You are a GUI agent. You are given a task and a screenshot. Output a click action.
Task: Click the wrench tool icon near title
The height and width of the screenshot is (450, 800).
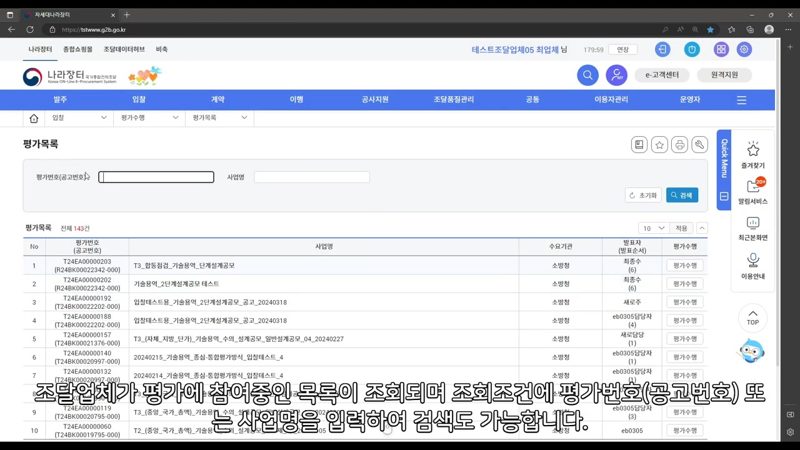pos(699,145)
